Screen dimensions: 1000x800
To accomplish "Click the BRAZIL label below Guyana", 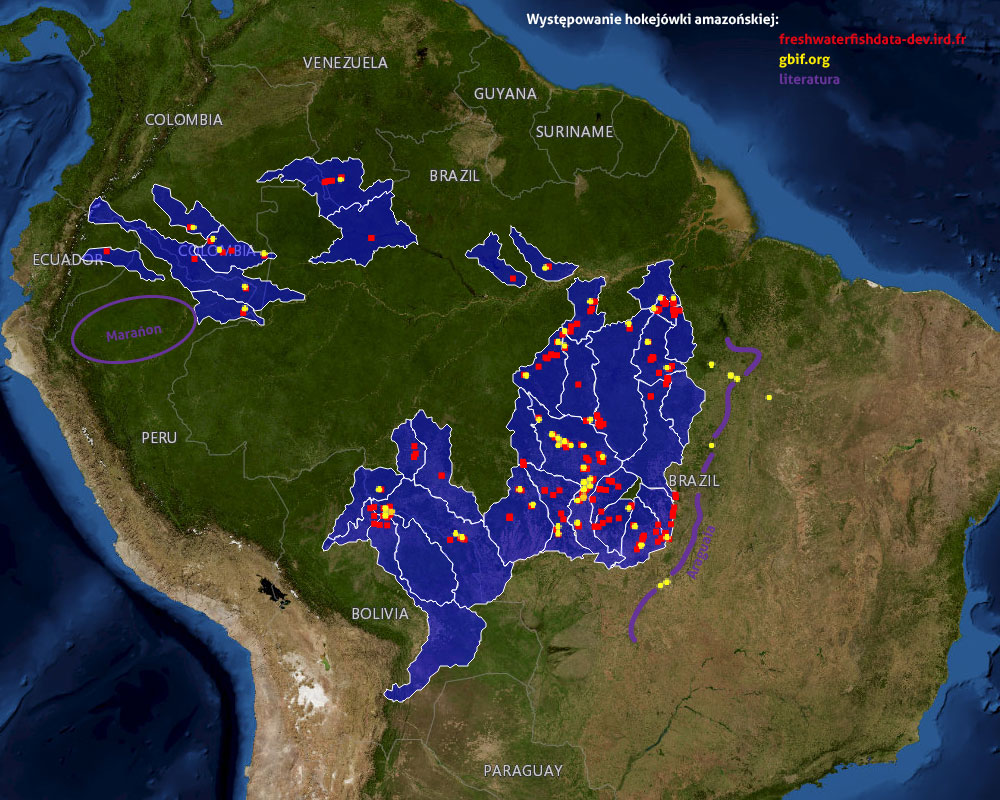I will pos(455,176).
